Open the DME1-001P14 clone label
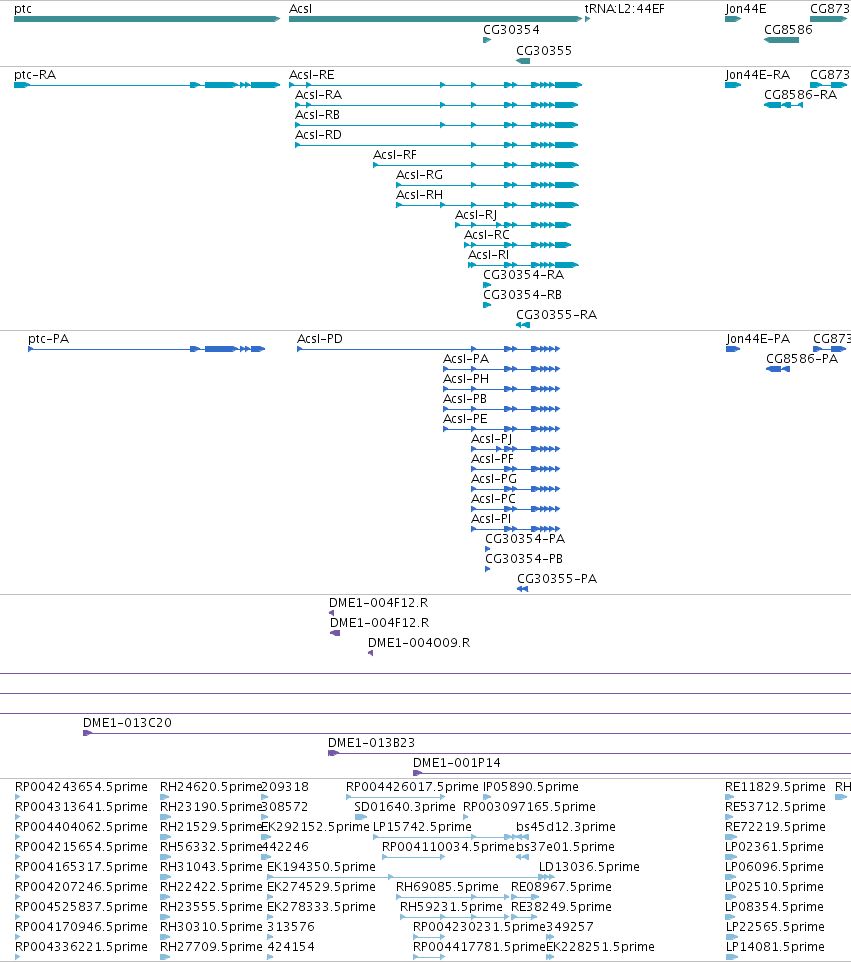This screenshot has width=851, height=962. click(x=457, y=763)
